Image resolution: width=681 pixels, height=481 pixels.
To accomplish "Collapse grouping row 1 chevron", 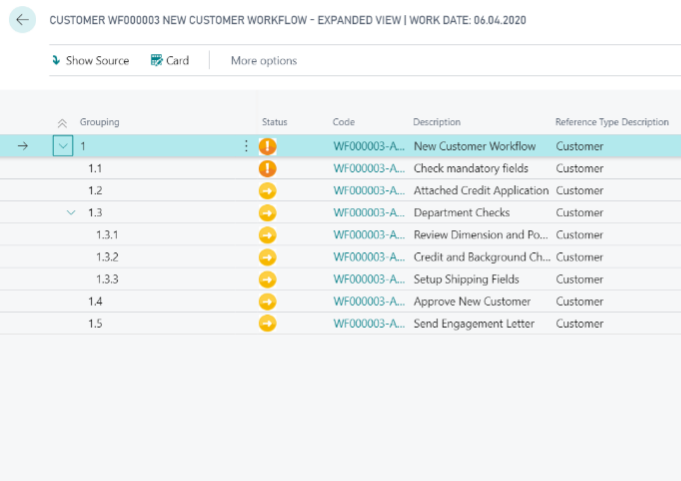I will [x=63, y=146].
